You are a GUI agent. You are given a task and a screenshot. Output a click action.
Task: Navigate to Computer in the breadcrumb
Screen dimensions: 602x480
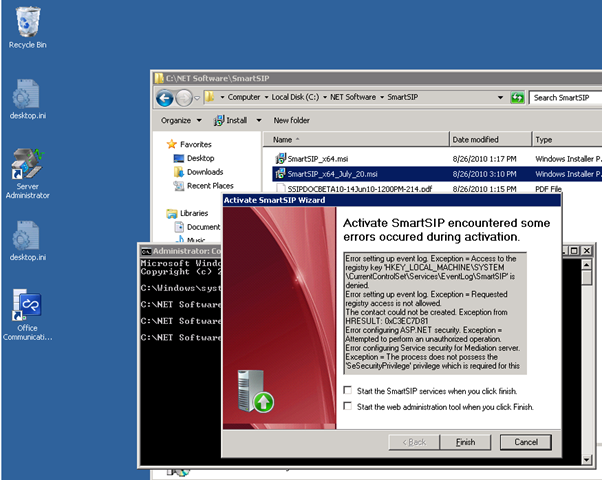[244, 97]
